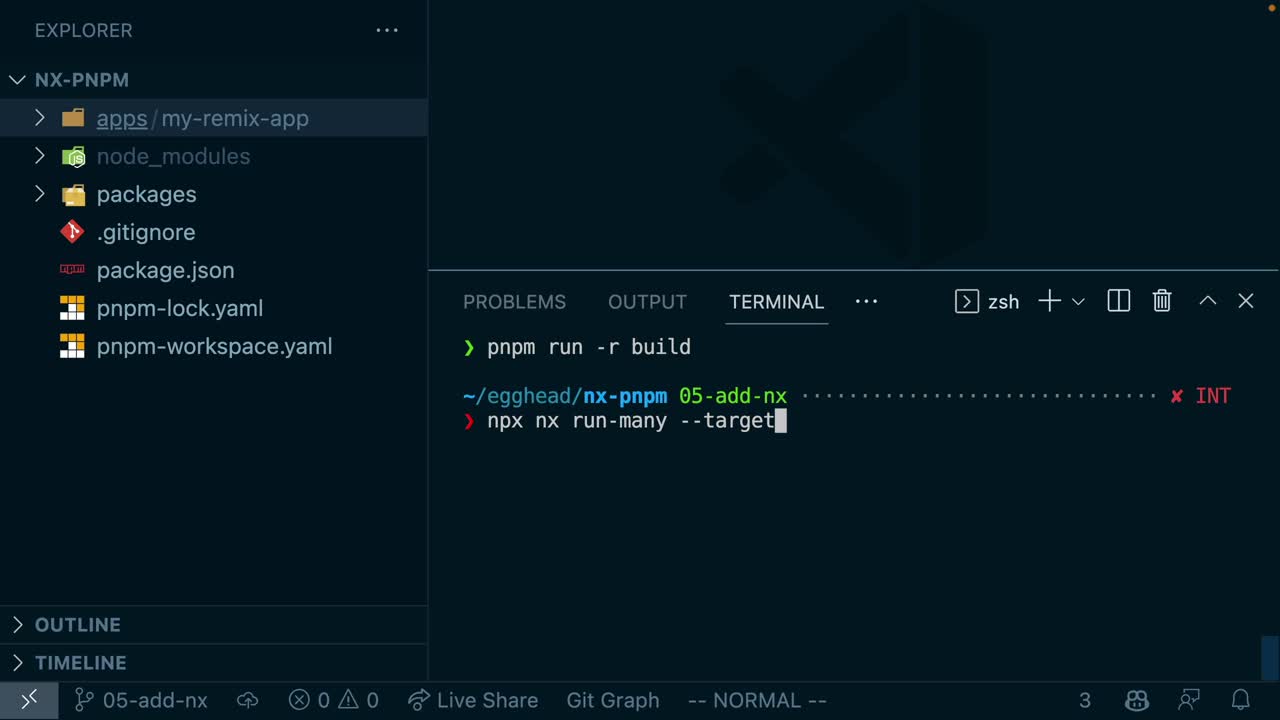Add a new terminal with plus icon
This screenshot has height=720, width=1280.
tap(1049, 301)
